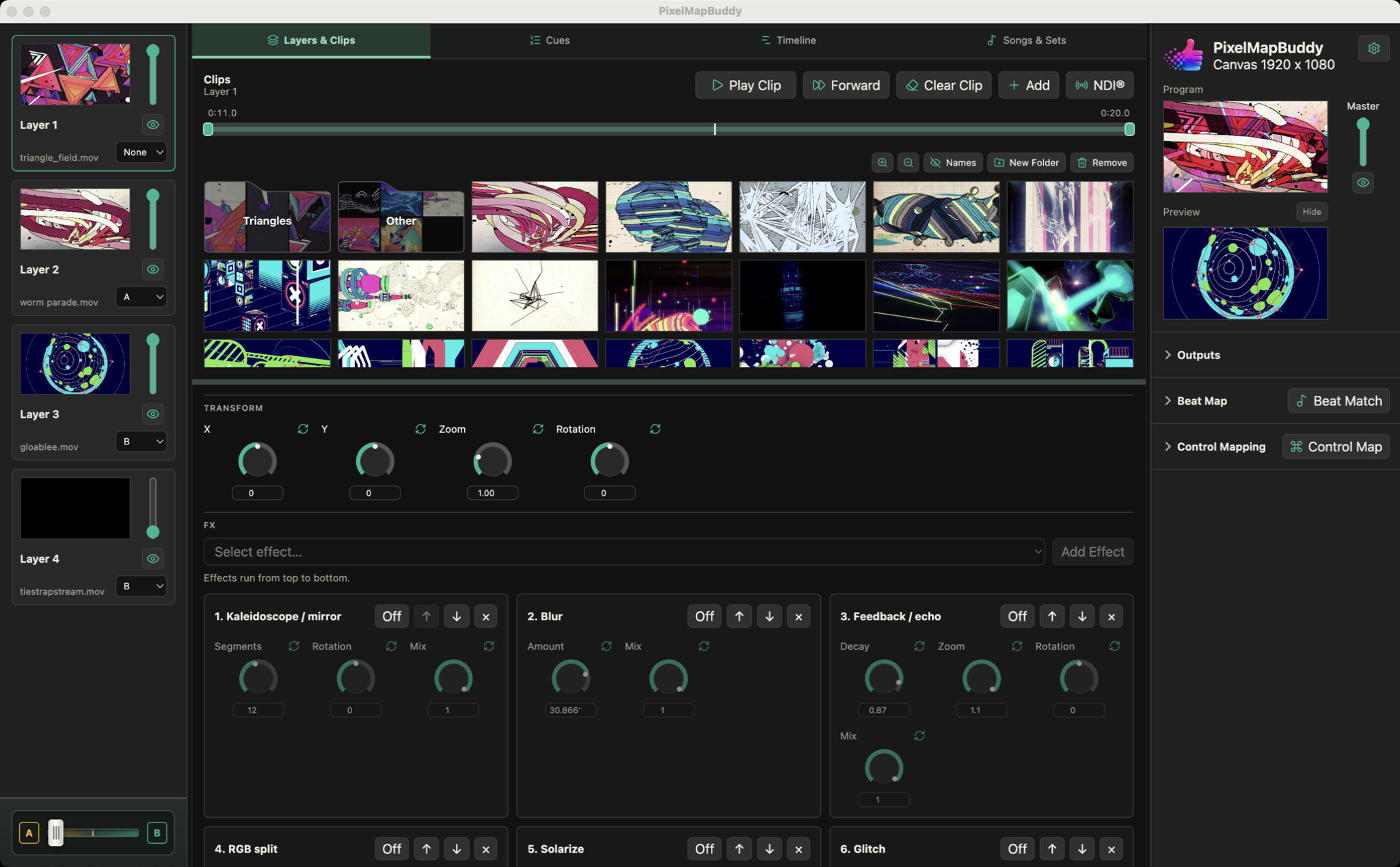
Task: Expand the Control Mapping section
Action: point(1215,446)
